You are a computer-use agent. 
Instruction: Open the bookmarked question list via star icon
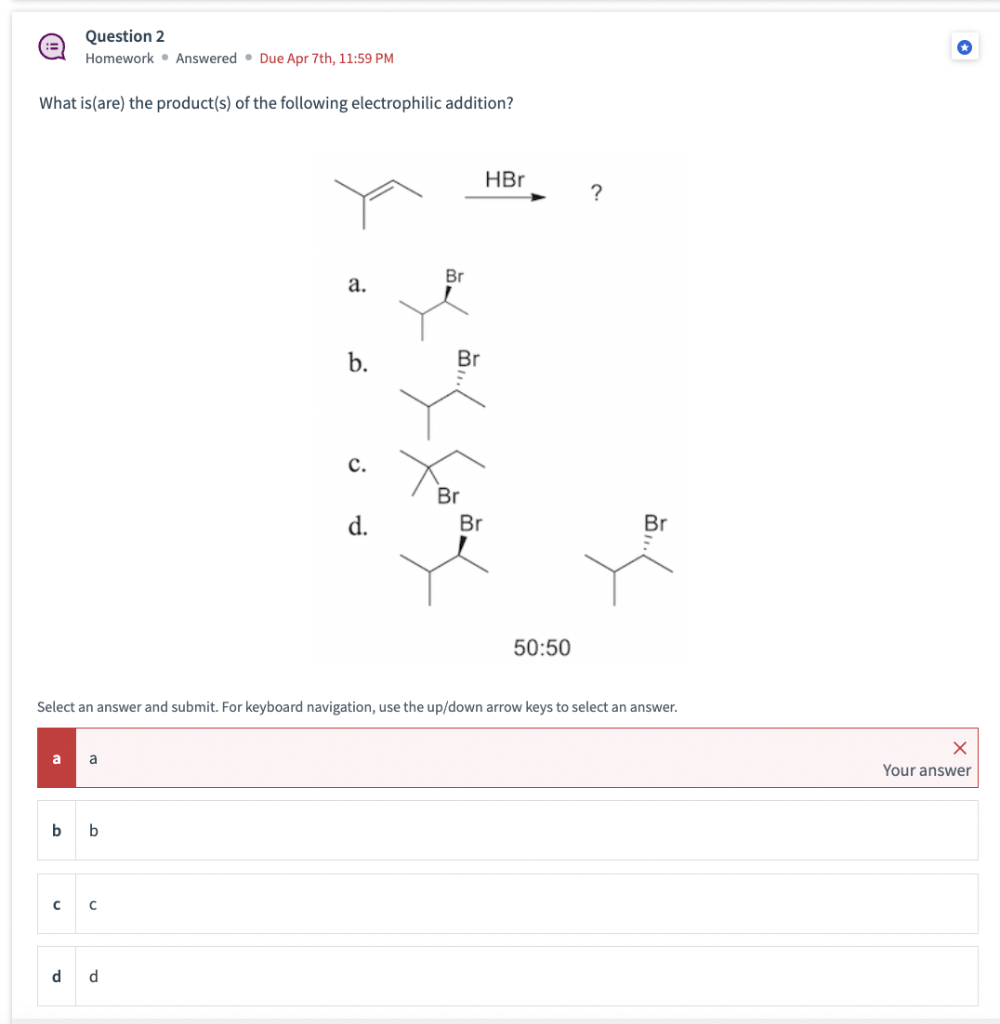964,46
